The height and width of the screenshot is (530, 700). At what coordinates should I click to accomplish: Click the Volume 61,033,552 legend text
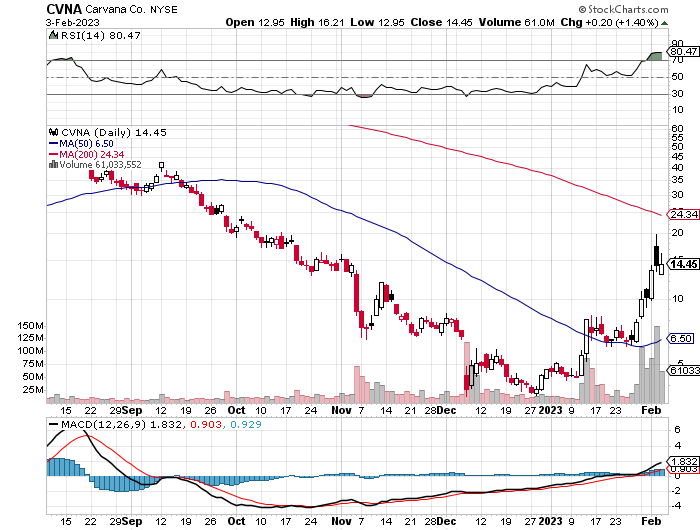[x=100, y=165]
